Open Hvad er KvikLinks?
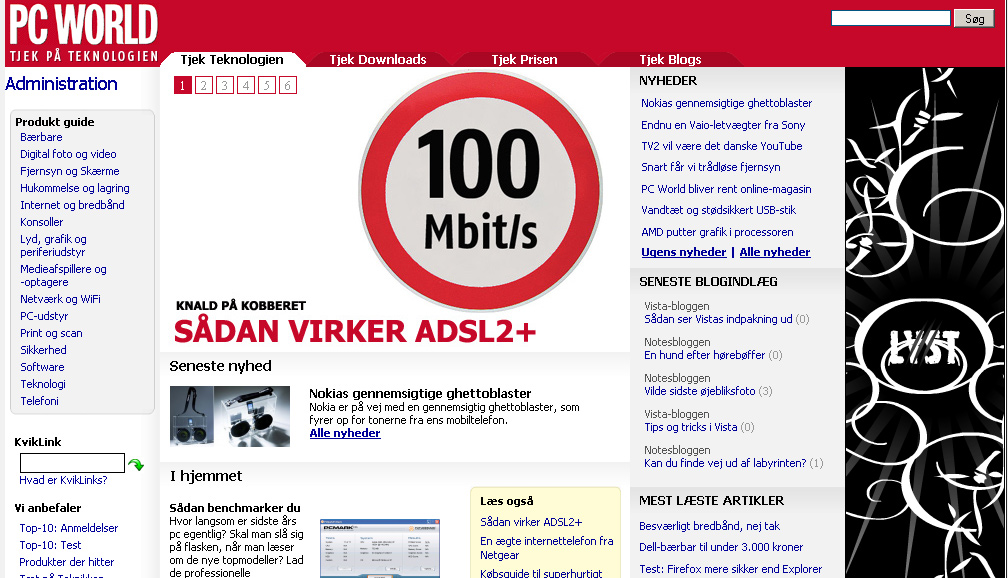The image size is (1008, 578). 64,481
